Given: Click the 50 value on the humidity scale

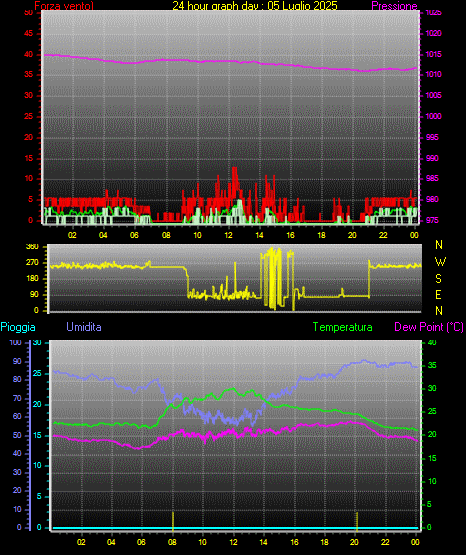Looking at the screenshot, I should coord(17,435).
